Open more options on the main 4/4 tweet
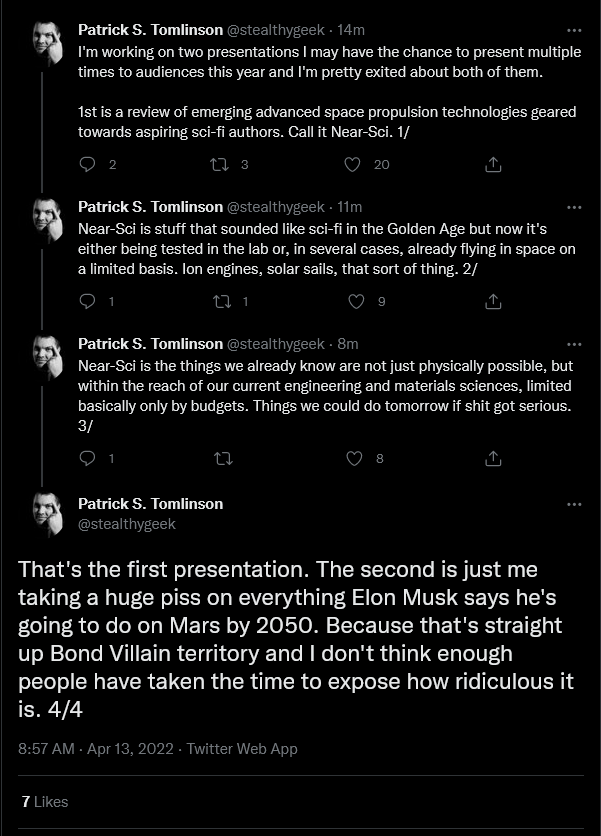This screenshot has height=836, width=601. [574, 504]
